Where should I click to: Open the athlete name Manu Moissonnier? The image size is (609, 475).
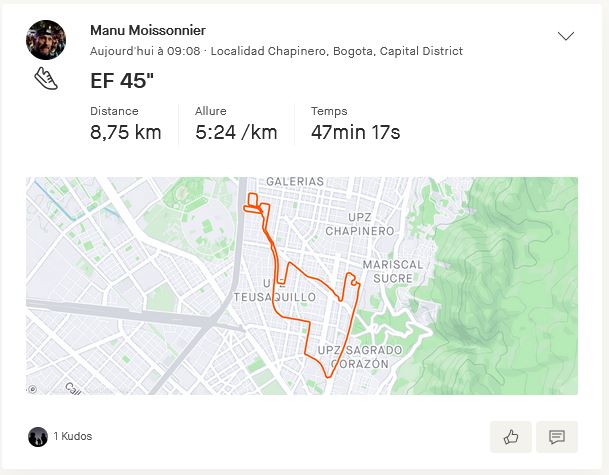pos(148,31)
